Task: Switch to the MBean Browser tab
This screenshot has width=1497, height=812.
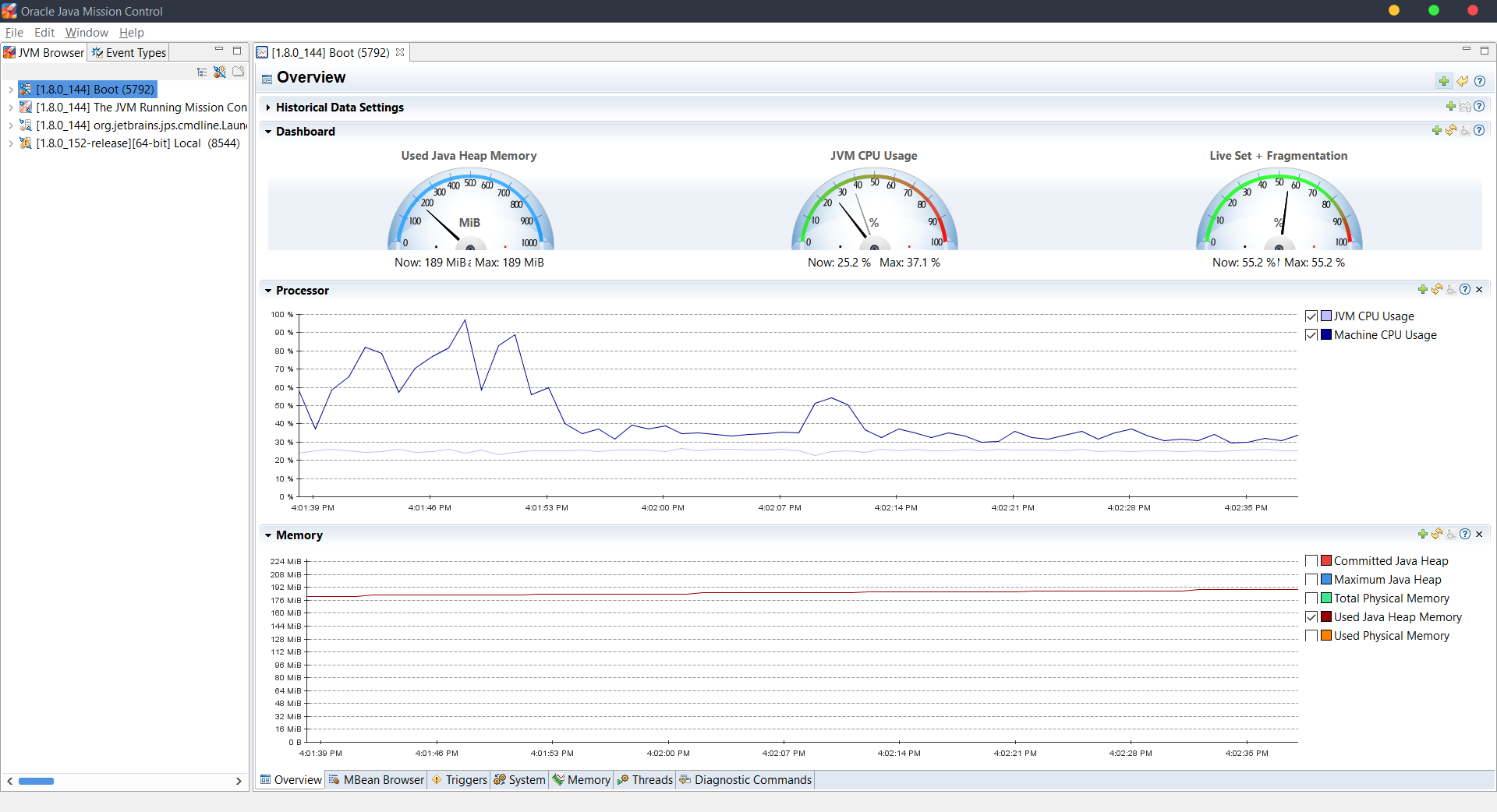Action: [377, 780]
